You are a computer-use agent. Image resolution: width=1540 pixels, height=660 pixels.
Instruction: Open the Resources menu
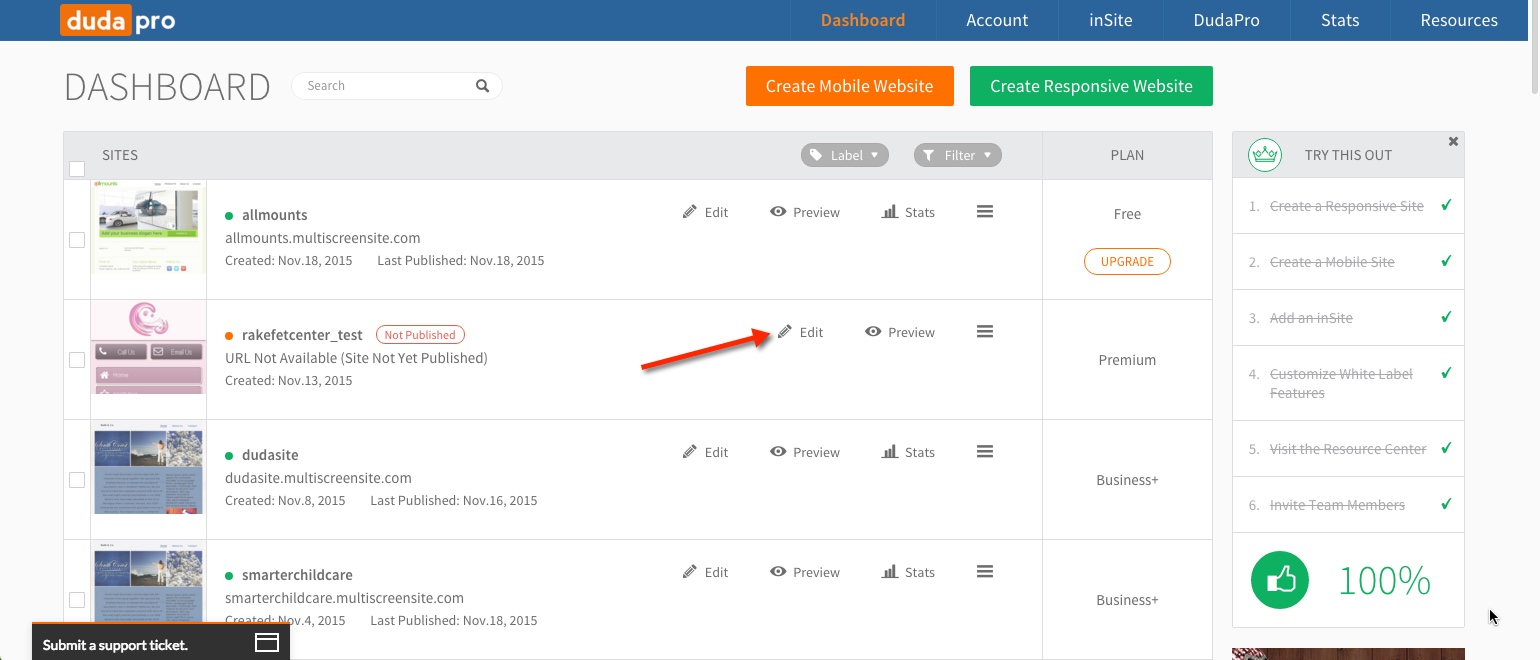(1459, 20)
